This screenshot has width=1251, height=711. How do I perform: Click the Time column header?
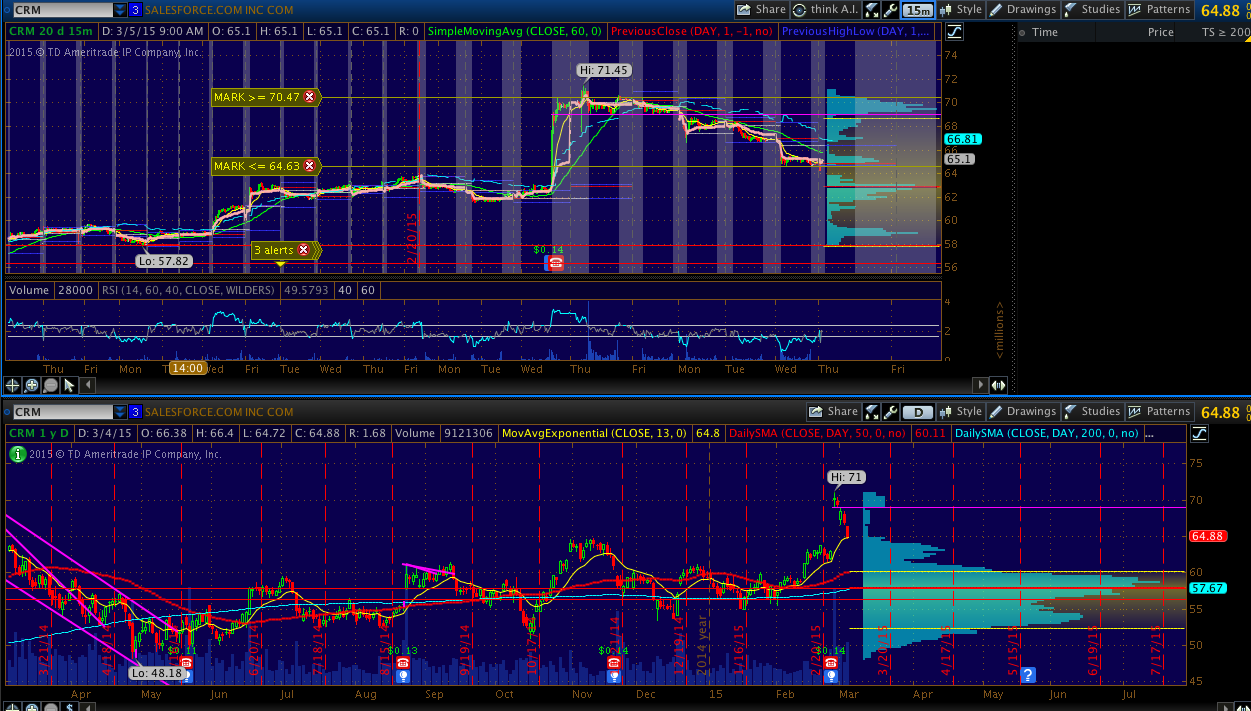coord(1045,32)
